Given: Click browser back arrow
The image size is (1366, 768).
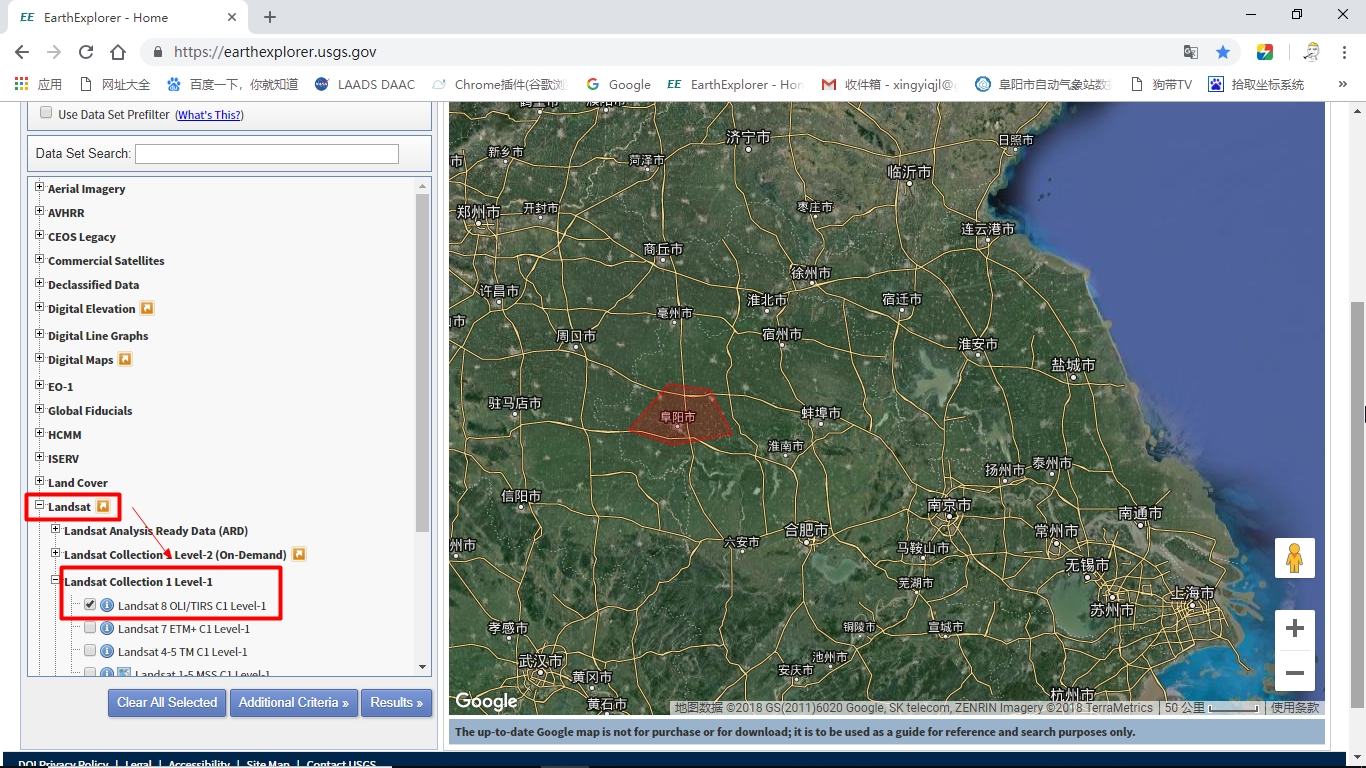Looking at the screenshot, I should [22, 52].
